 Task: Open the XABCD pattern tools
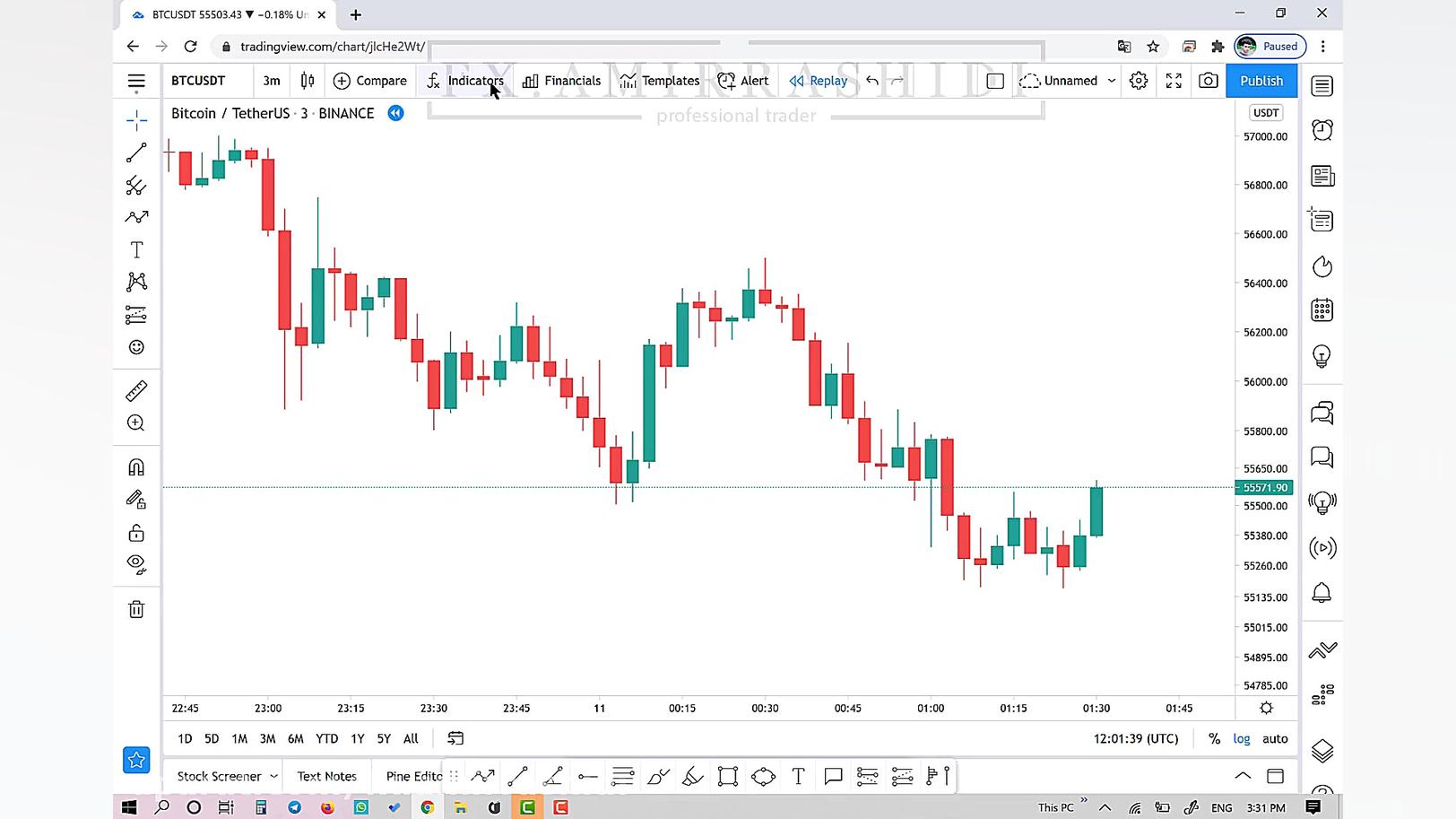[x=136, y=282]
